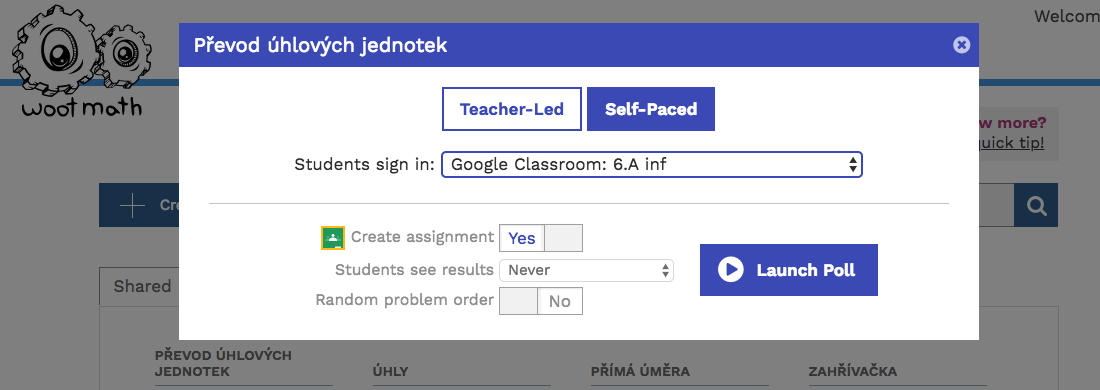Select the Self-Paced mode
The image size is (1100, 390).
pyautogui.click(x=651, y=109)
